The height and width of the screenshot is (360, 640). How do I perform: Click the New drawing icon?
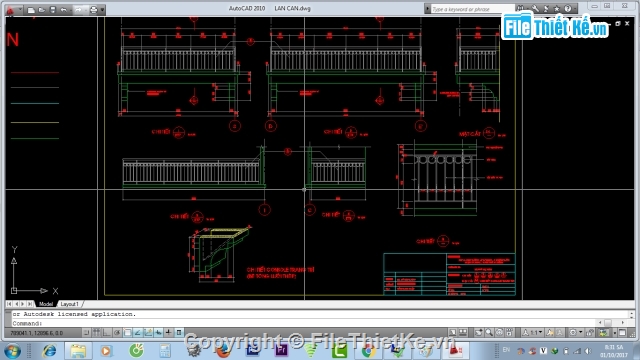[x=31, y=10]
